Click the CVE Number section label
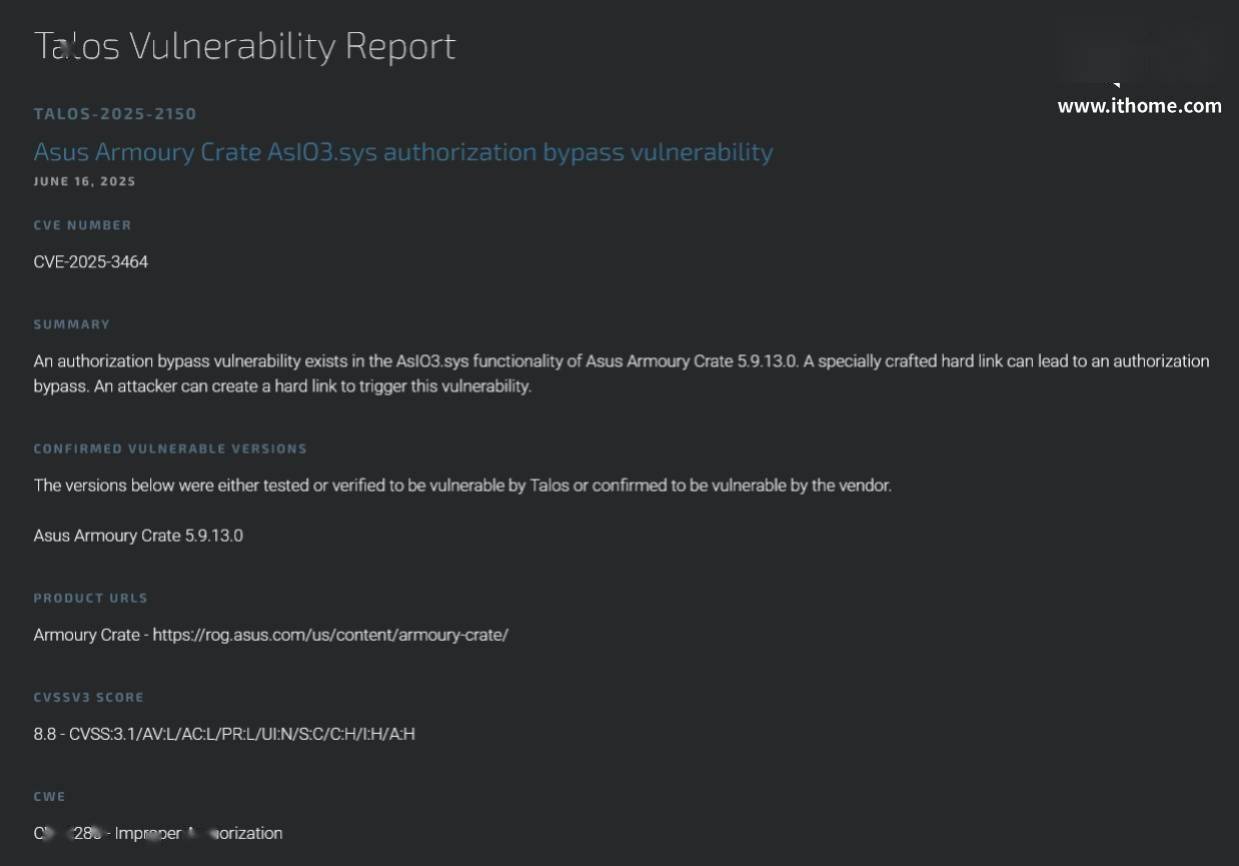The width and height of the screenshot is (1239, 866). point(83,225)
